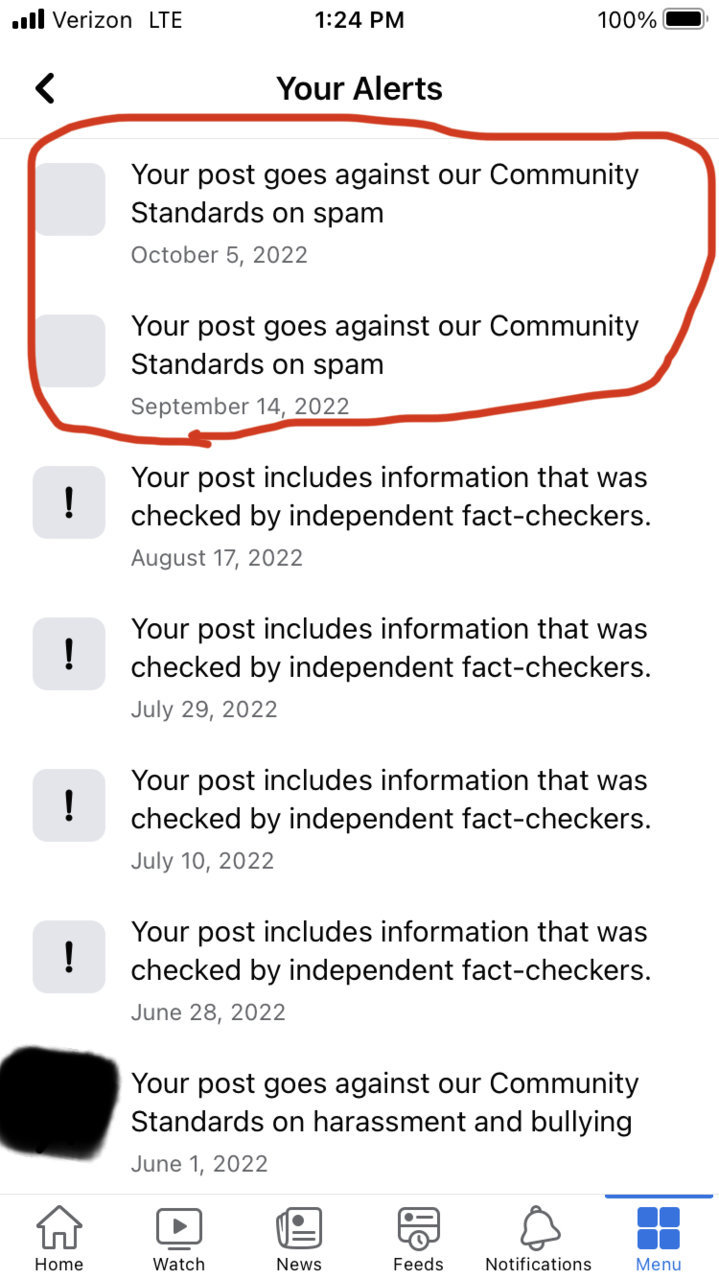The height and width of the screenshot is (1279, 719).
Task: Tap the back arrow in header
Action: pyautogui.click(x=44, y=88)
